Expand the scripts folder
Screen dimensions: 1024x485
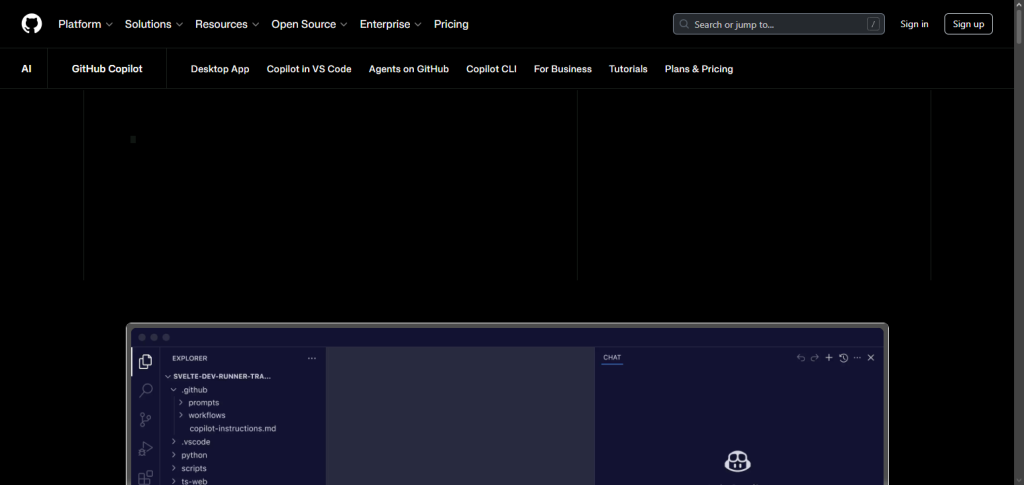point(189,468)
